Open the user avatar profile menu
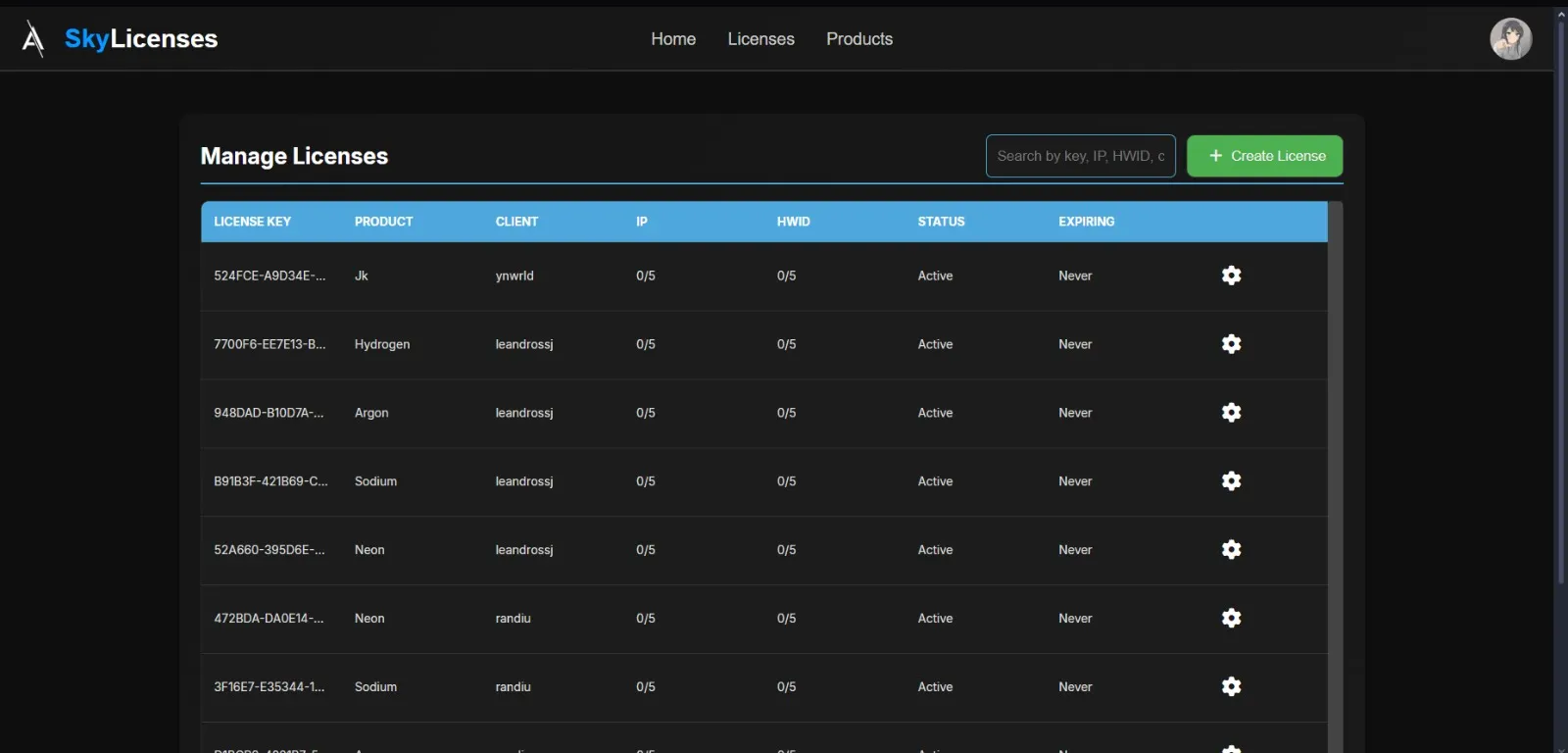 (1510, 39)
